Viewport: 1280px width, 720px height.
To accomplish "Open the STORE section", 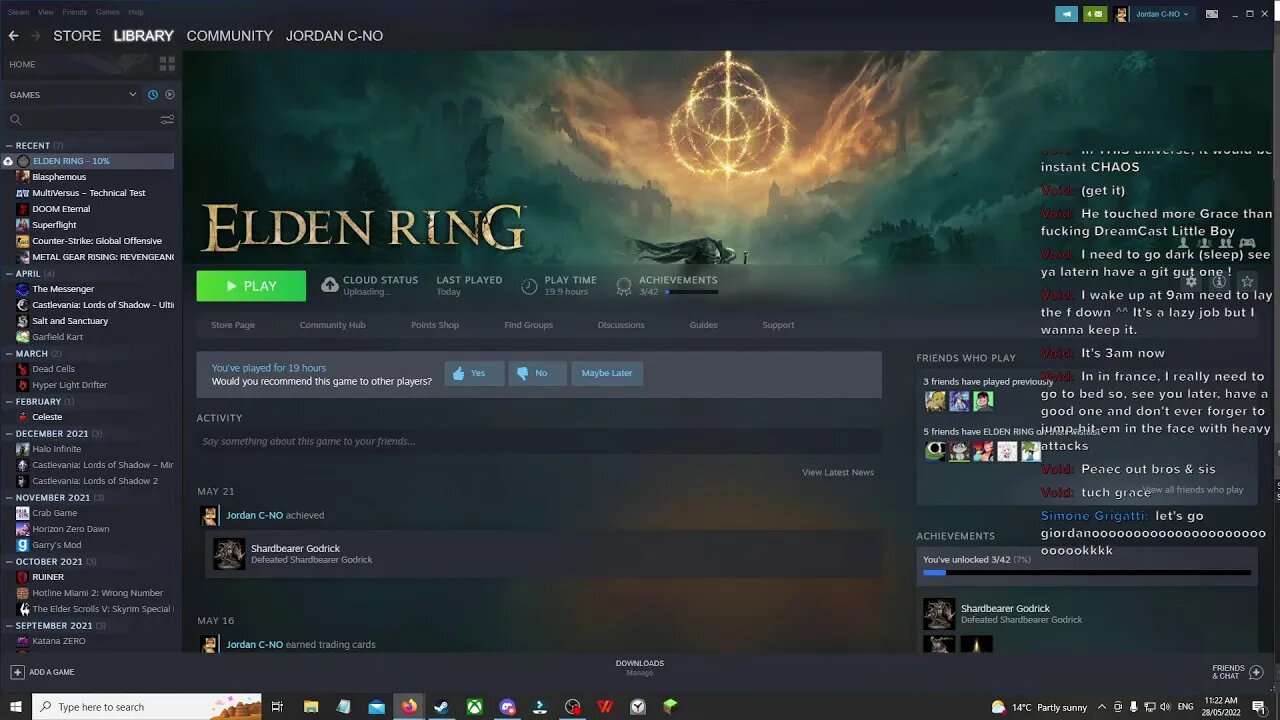I will [x=77, y=35].
